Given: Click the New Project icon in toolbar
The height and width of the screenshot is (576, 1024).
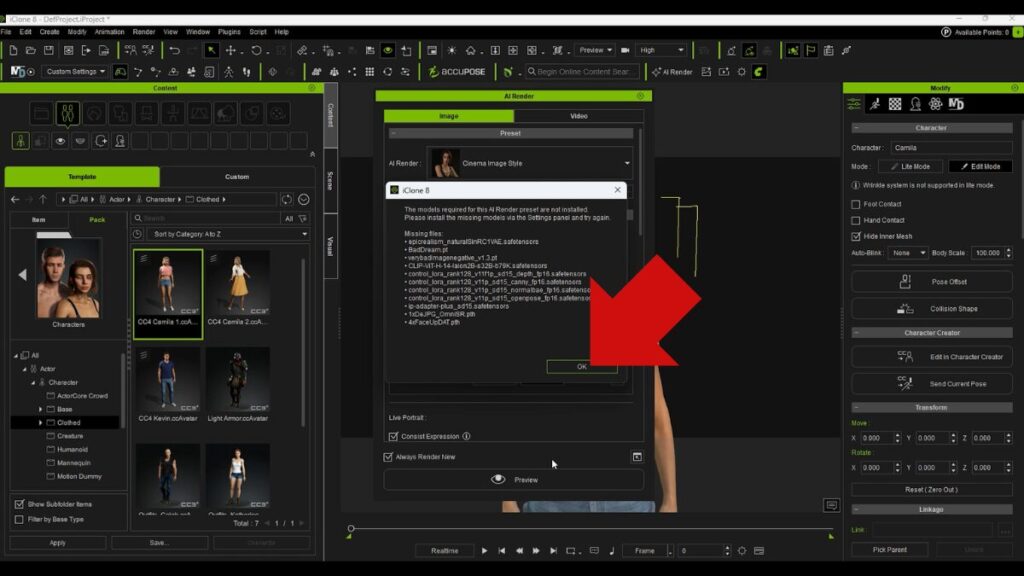Looking at the screenshot, I should coord(13,50).
